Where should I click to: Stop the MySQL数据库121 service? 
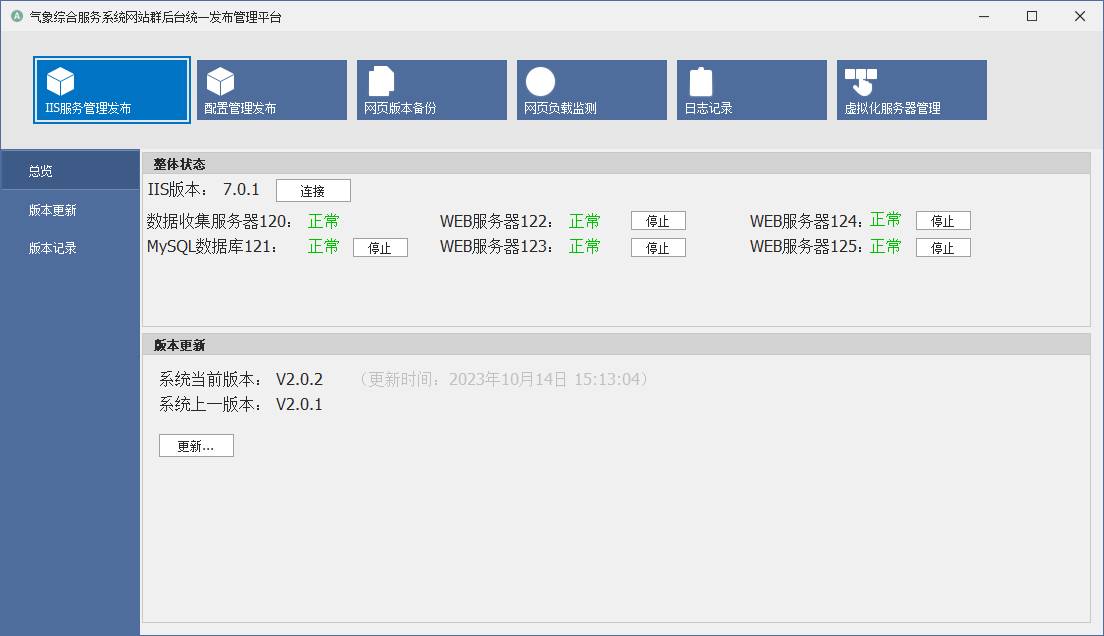(380, 248)
